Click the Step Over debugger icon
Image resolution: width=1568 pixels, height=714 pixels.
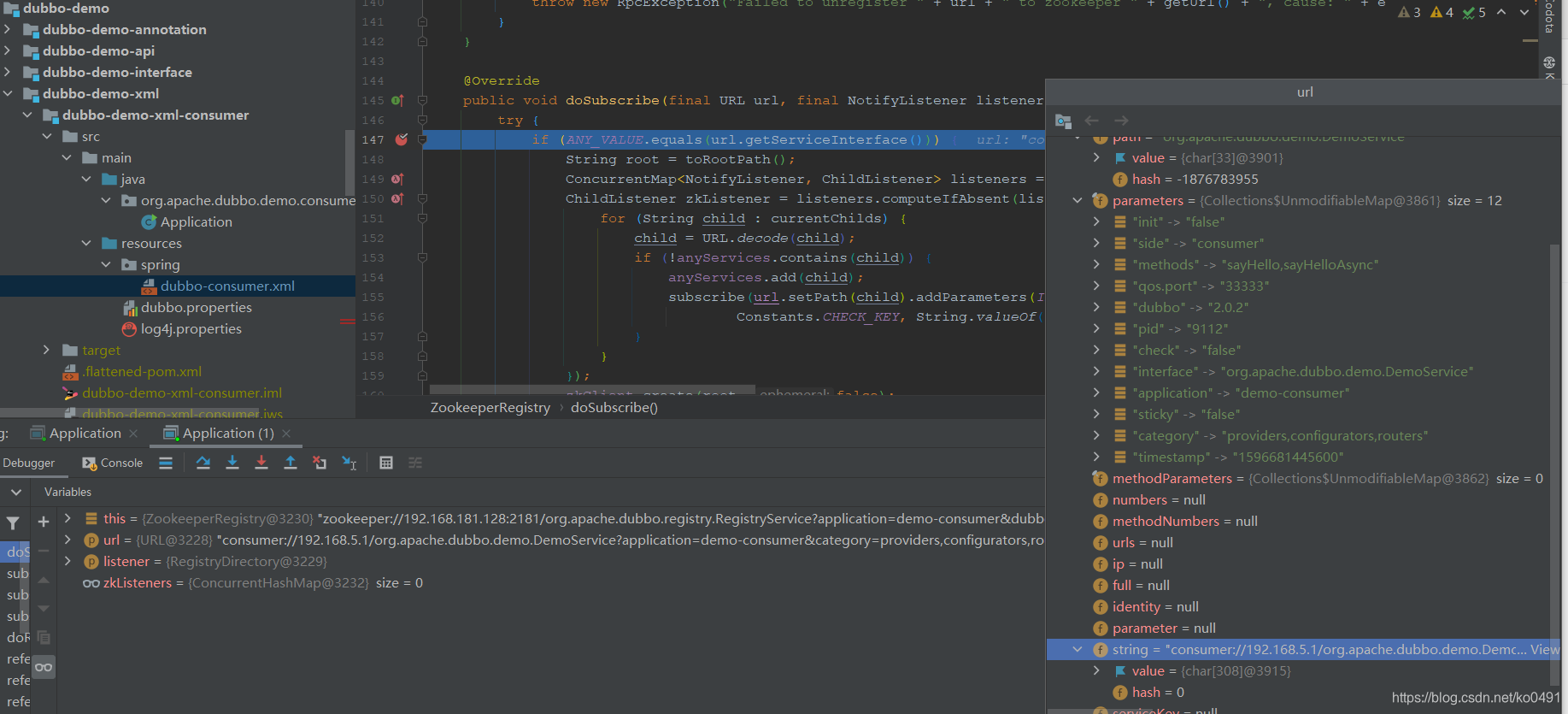[x=203, y=463]
